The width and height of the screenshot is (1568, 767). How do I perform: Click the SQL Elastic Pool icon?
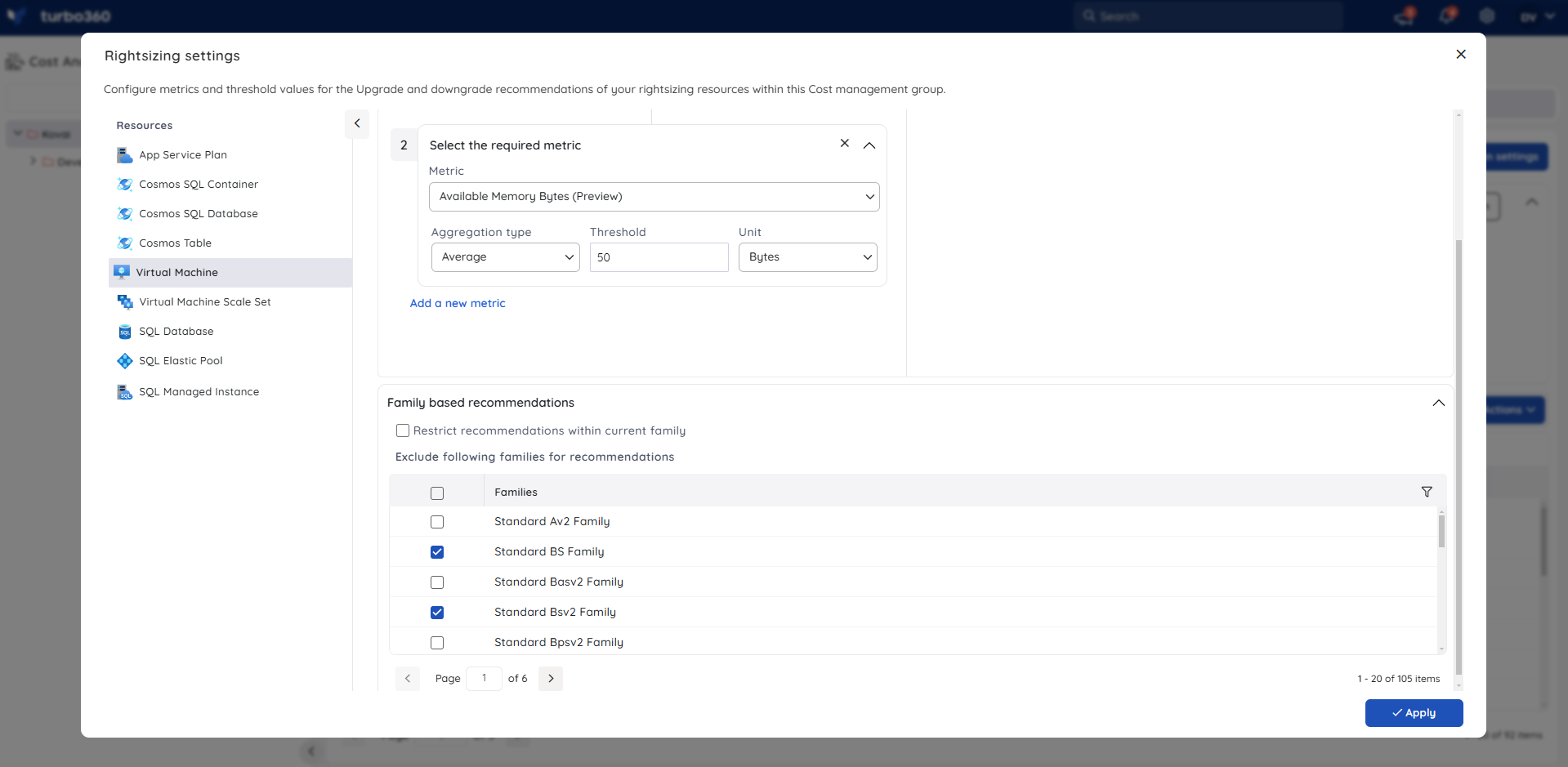(124, 361)
